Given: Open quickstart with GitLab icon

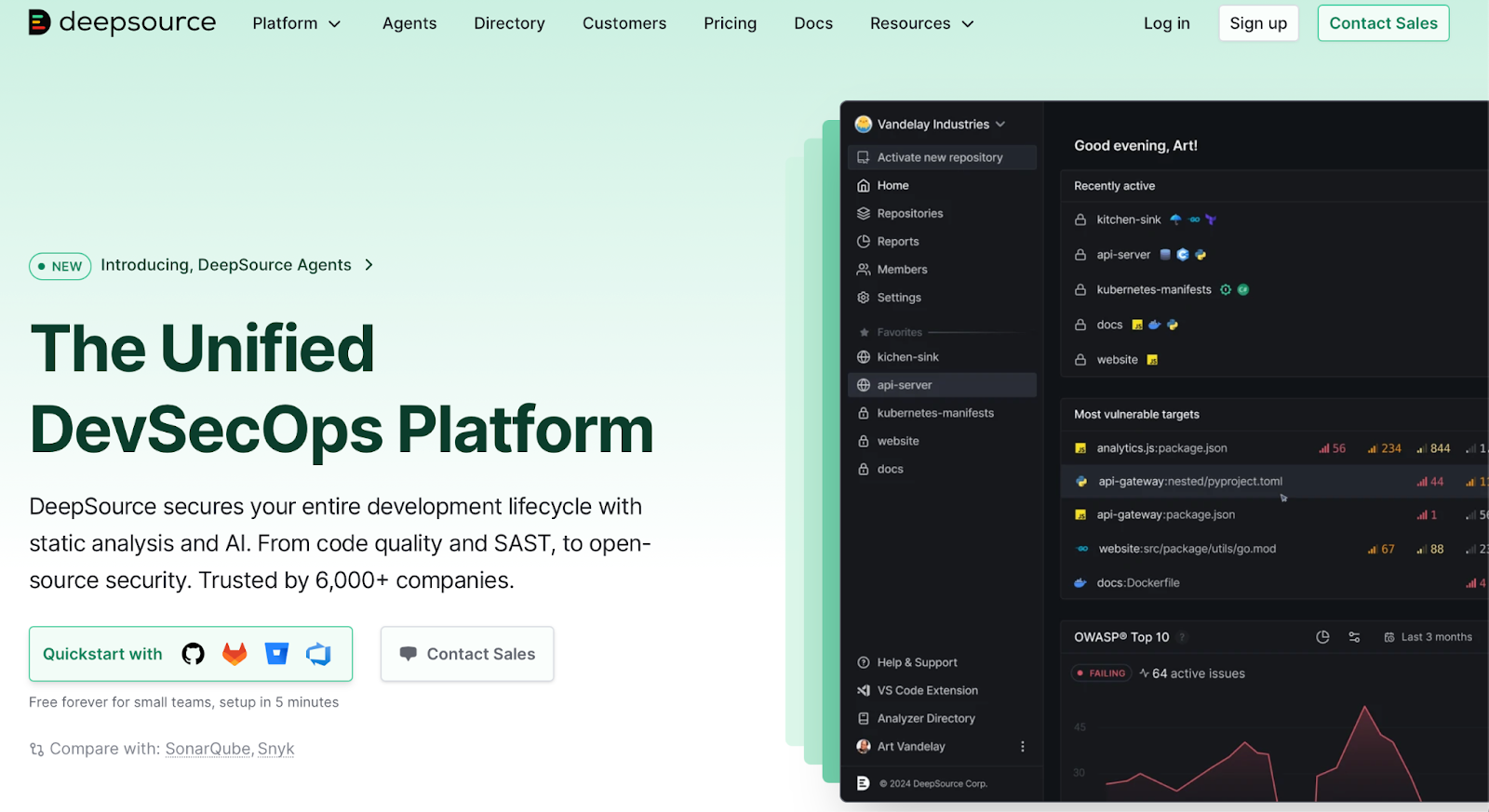Looking at the screenshot, I should (x=235, y=654).
